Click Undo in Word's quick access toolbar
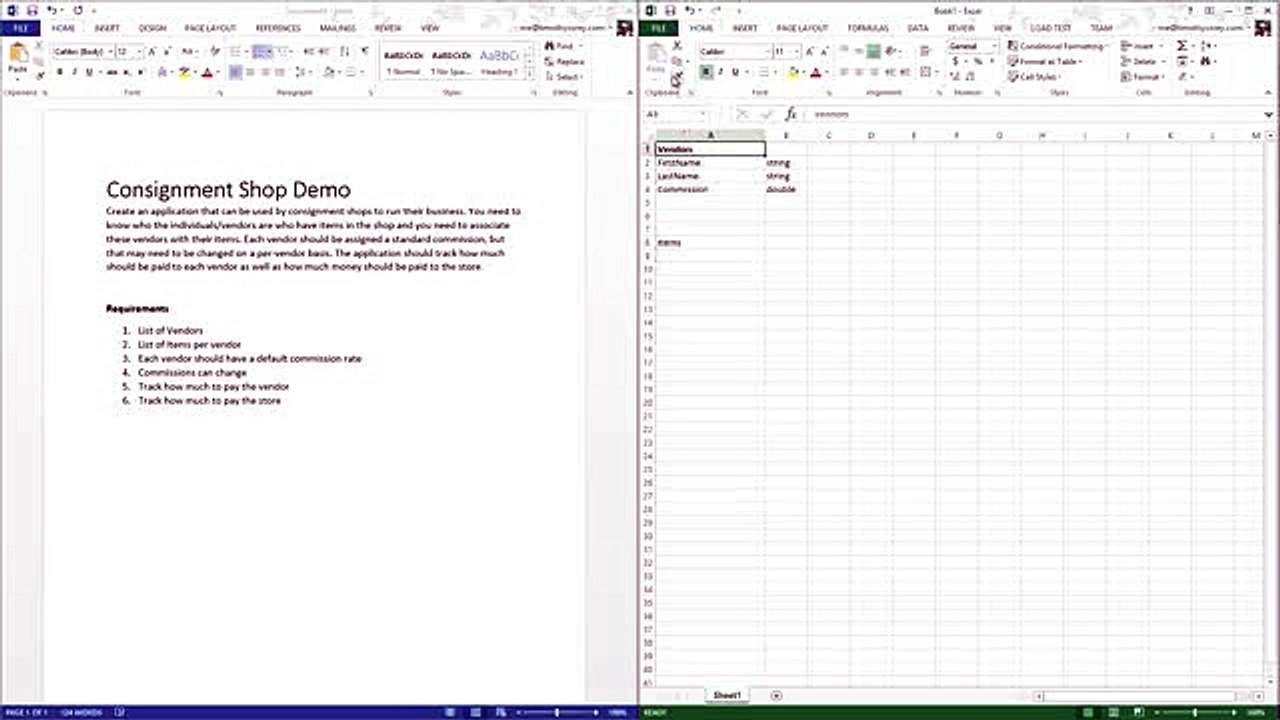Image resolution: width=1280 pixels, height=720 pixels. click(52, 10)
